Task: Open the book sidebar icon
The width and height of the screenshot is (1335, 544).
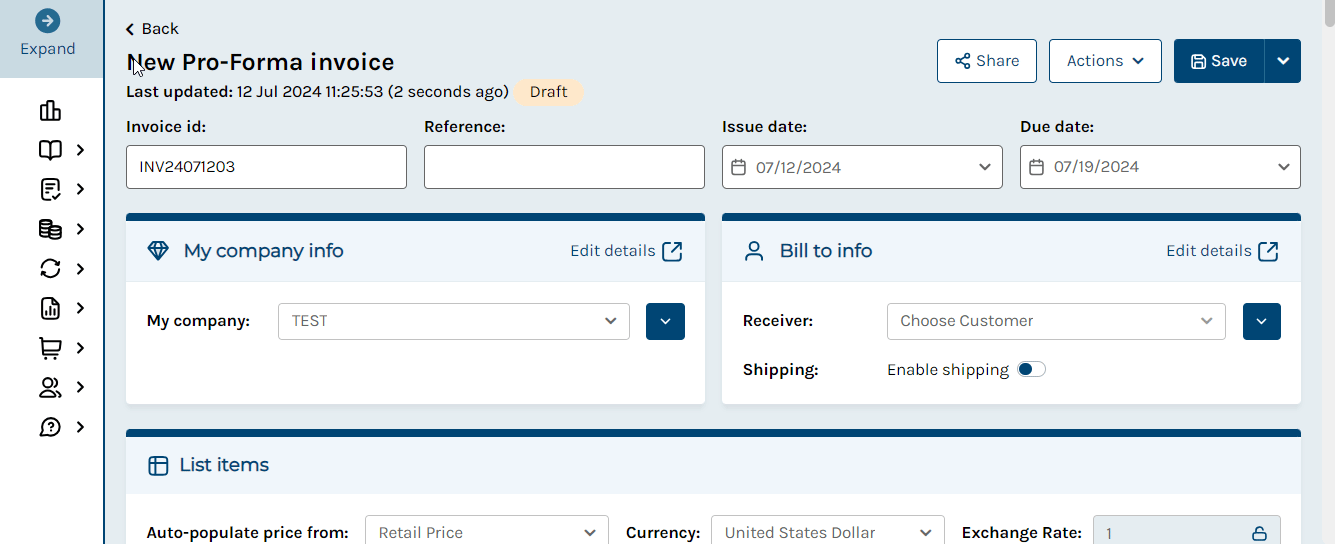Action: click(x=50, y=150)
